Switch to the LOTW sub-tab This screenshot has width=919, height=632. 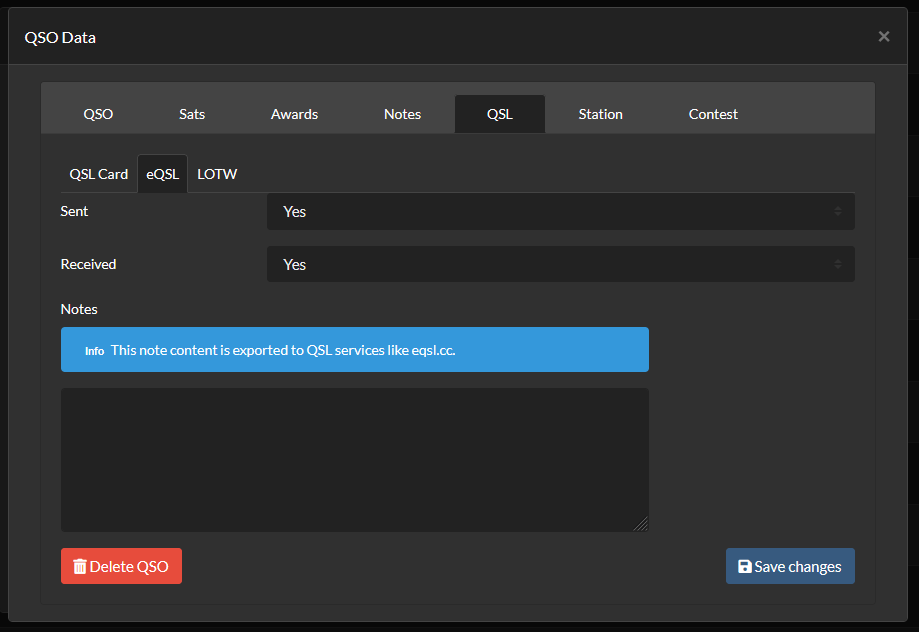tap(217, 174)
